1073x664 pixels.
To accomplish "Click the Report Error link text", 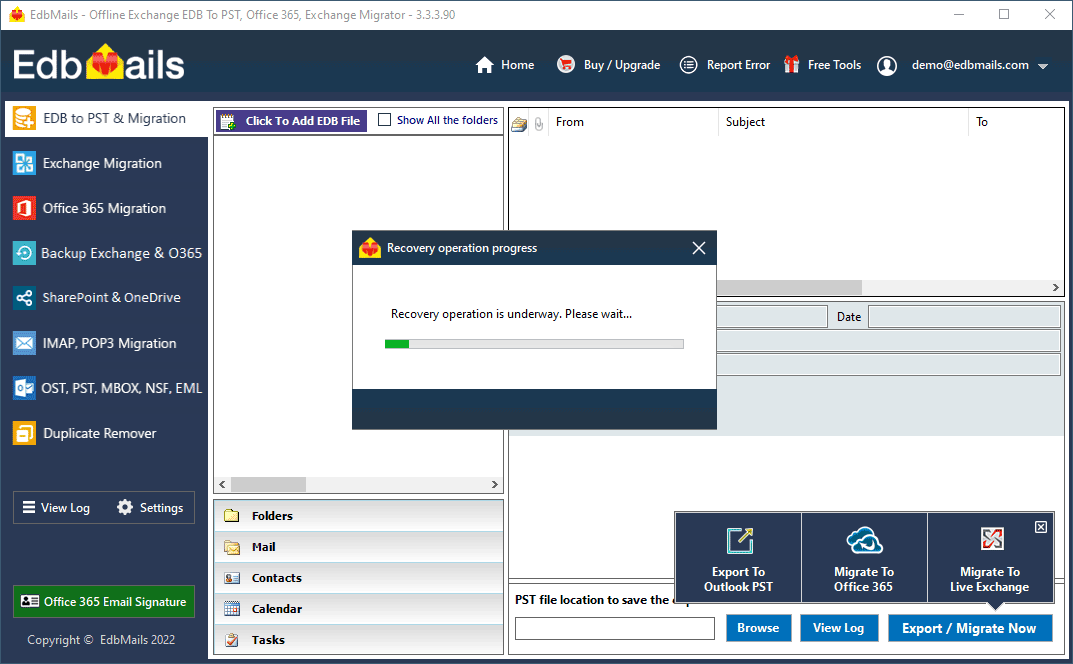I will pyautogui.click(x=738, y=65).
